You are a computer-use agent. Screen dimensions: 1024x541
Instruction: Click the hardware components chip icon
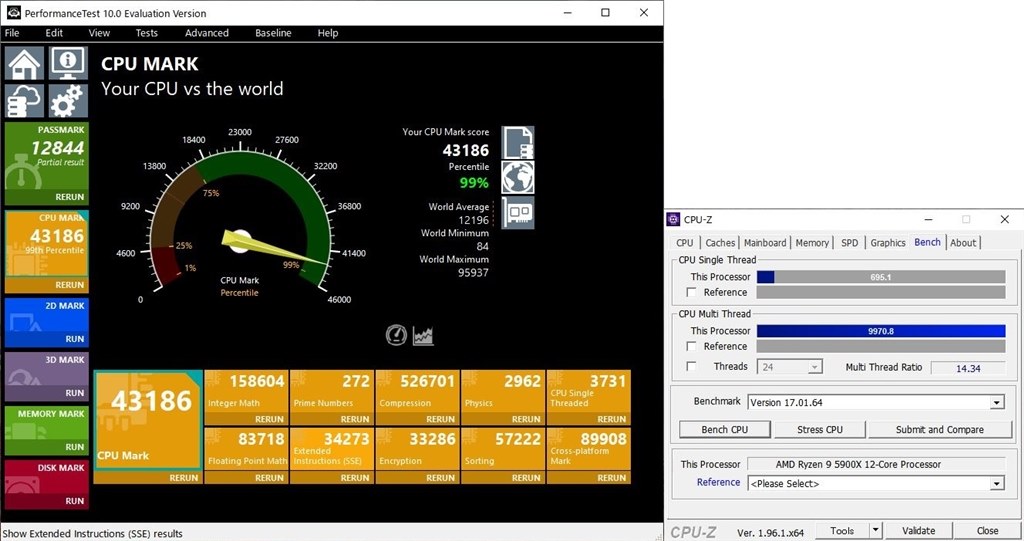518,212
